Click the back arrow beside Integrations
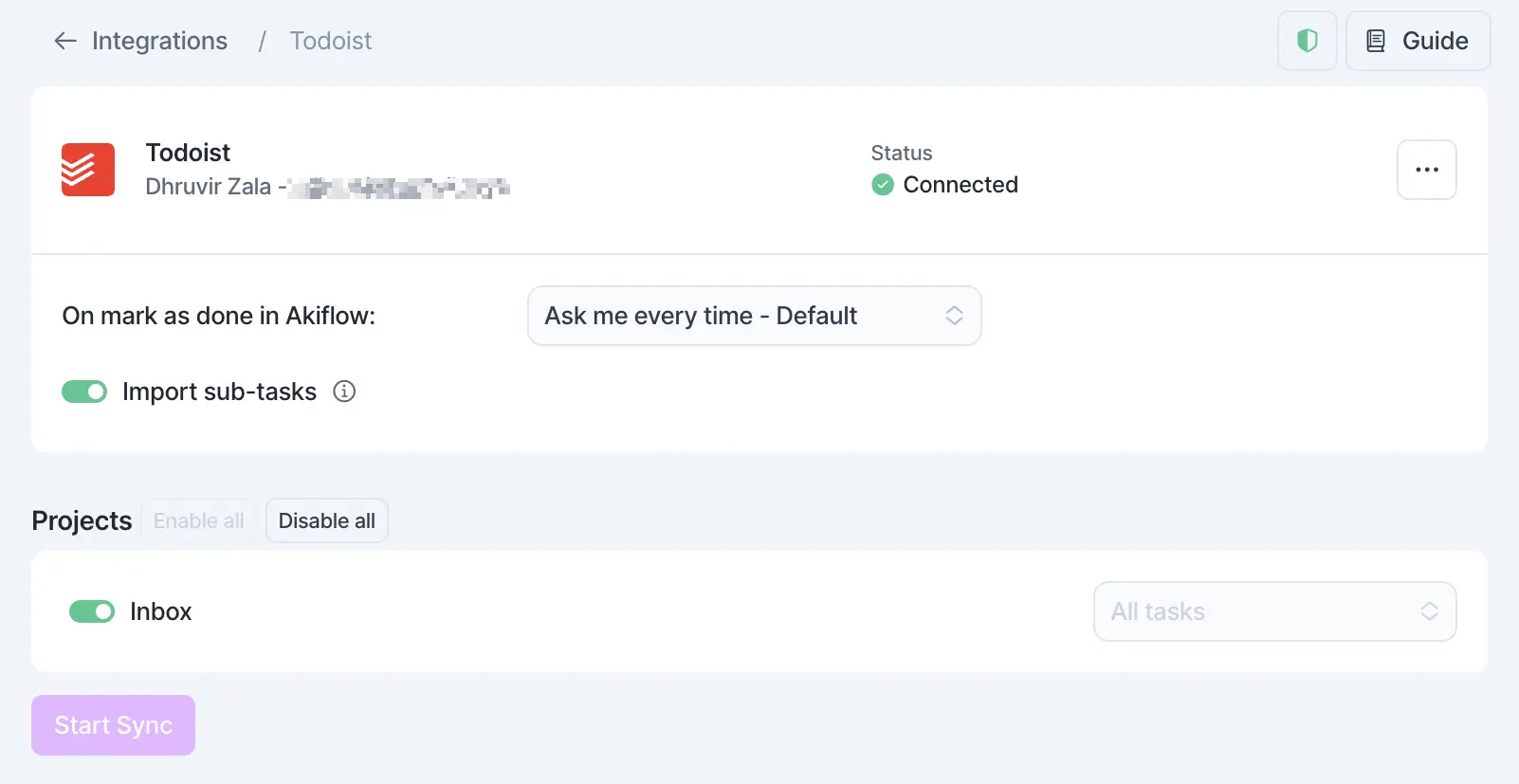Viewport: 1519px width, 784px height. click(64, 41)
